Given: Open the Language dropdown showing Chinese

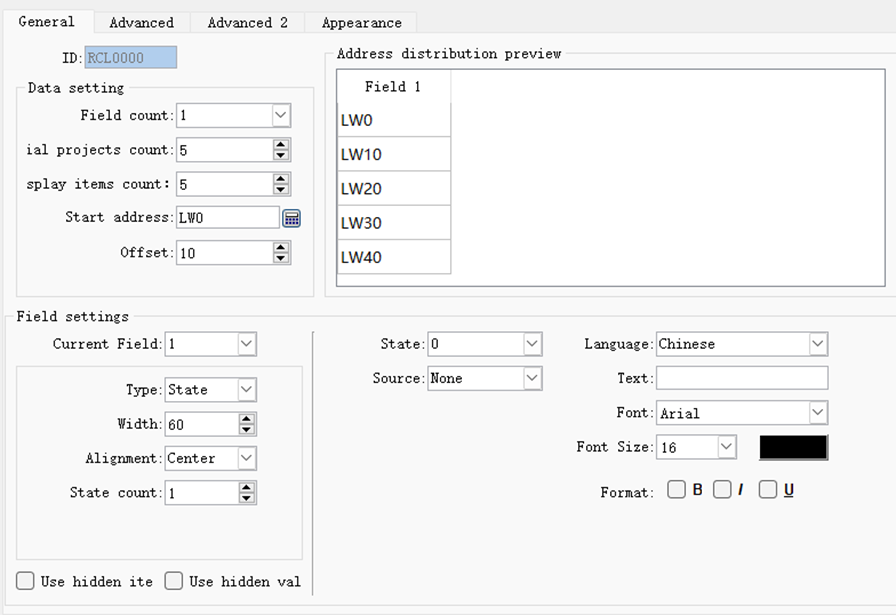Looking at the screenshot, I should pos(818,344).
